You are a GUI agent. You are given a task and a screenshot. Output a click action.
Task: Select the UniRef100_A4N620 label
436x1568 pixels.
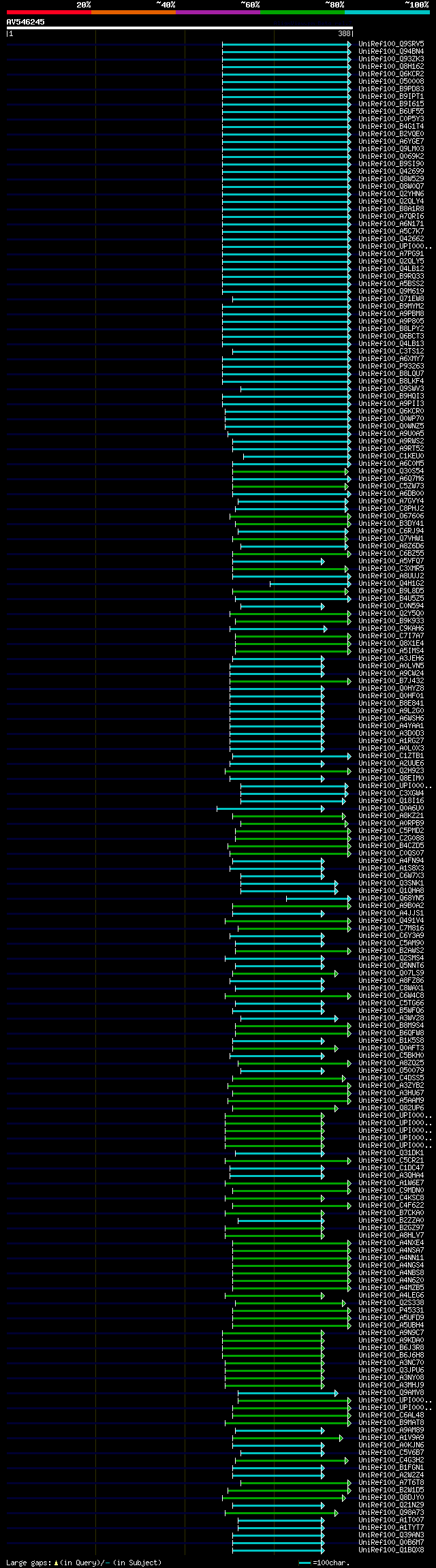pyautogui.click(x=391, y=1280)
